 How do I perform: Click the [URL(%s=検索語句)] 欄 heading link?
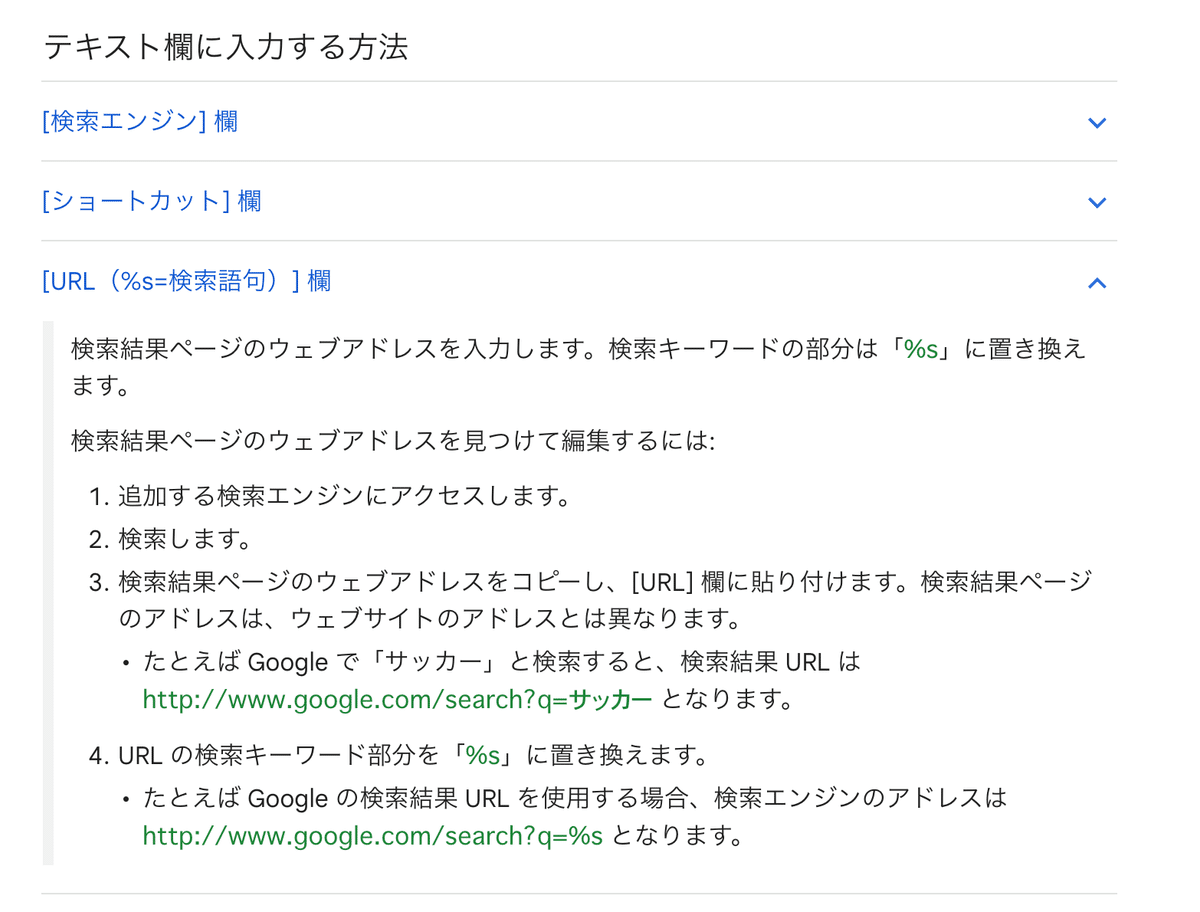click(x=187, y=281)
